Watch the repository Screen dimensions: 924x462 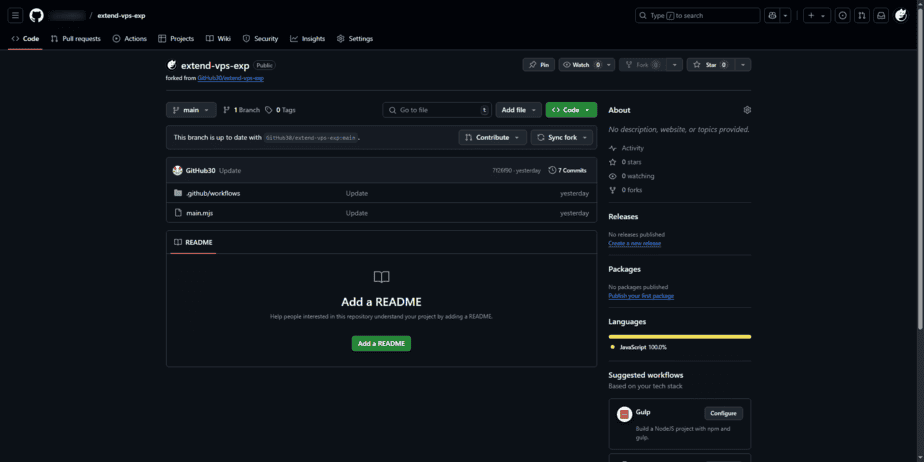(581, 65)
